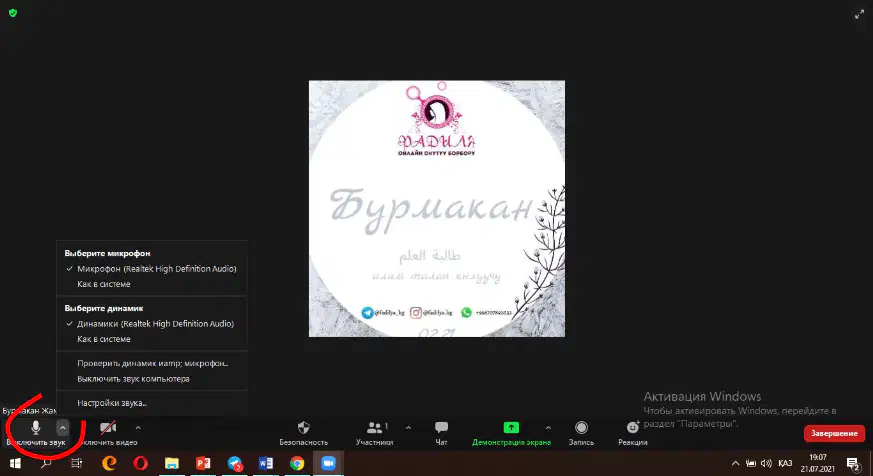The height and width of the screenshot is (476, 873).
Task: Start screen share (Демонстрация экрана)
Action: coord(511,433)
